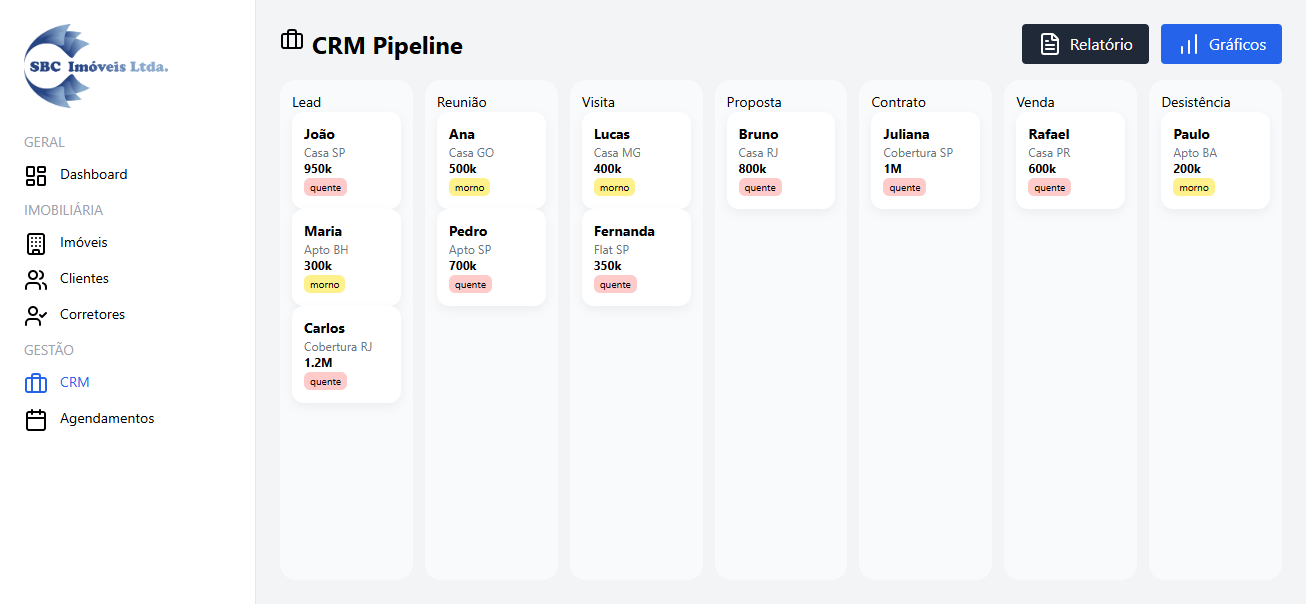
Task: Click the Proposta column header
Action: [x=754, y=102]
